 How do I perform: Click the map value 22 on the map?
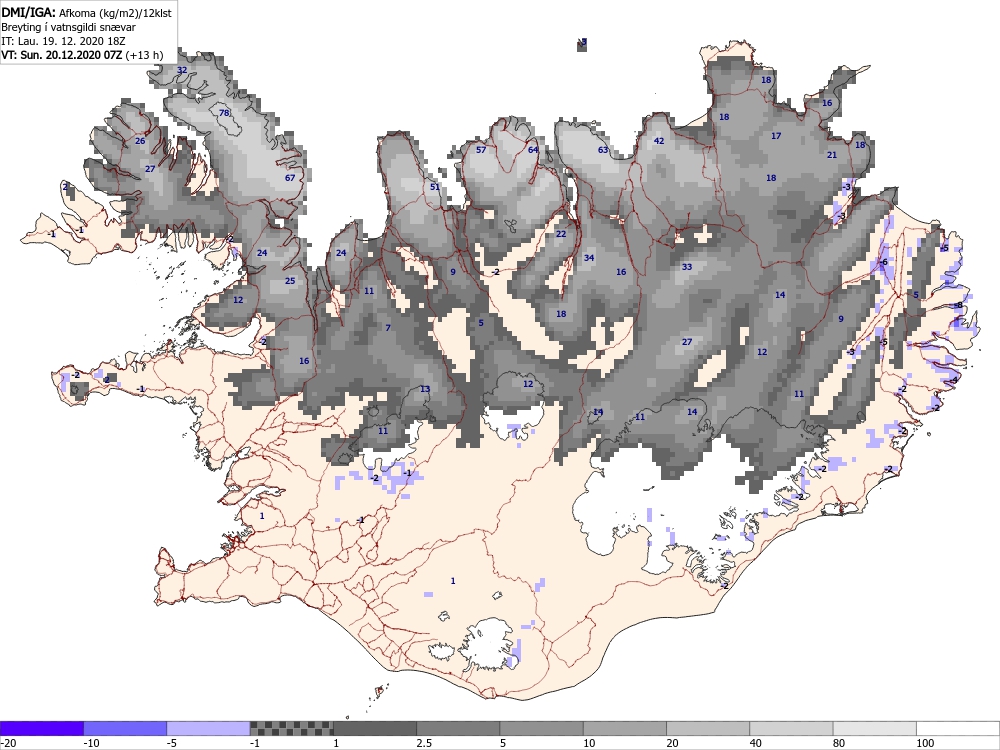561,234
